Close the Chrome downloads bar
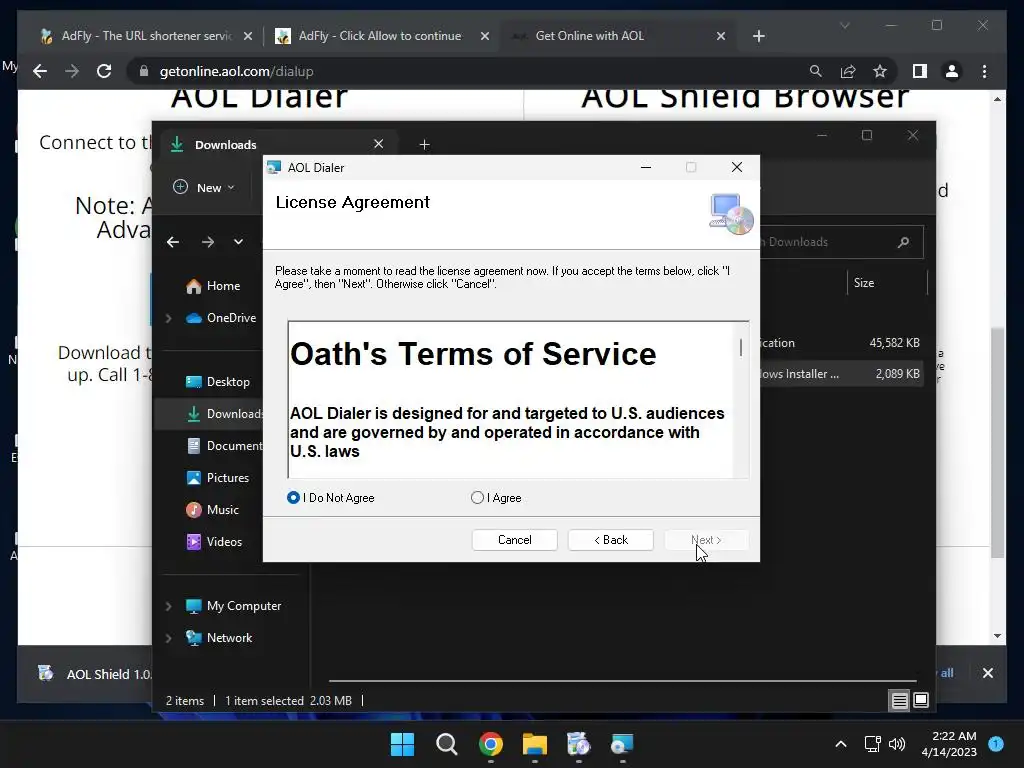1024x768 pixels. tap(987, 673)
